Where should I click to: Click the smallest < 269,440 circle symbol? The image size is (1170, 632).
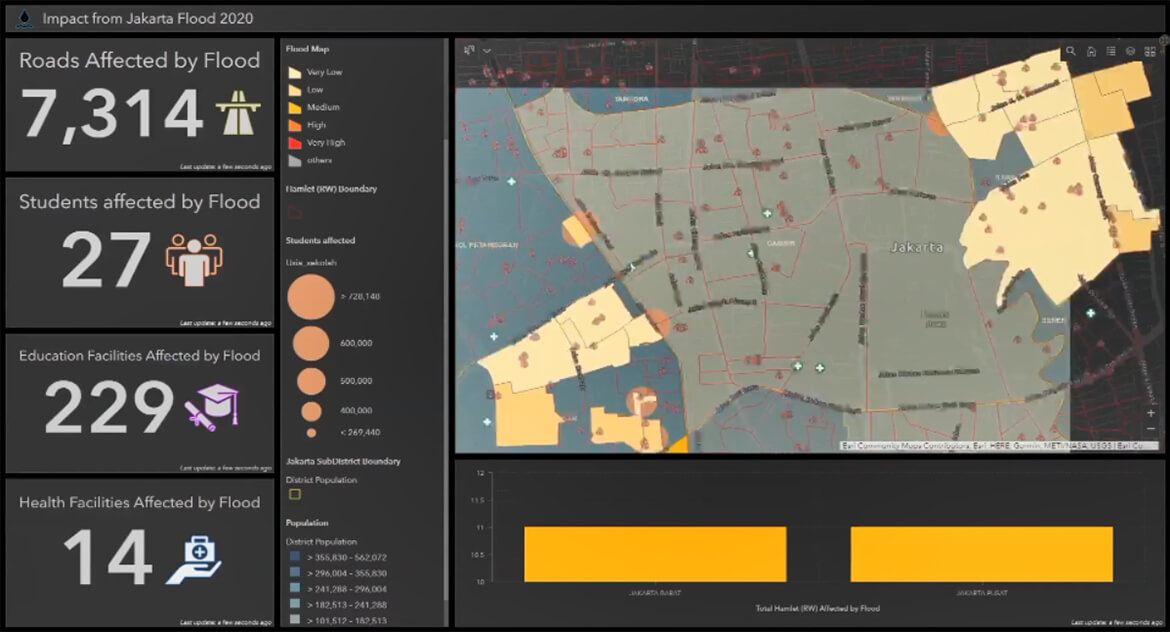click(x=311, y=433)
